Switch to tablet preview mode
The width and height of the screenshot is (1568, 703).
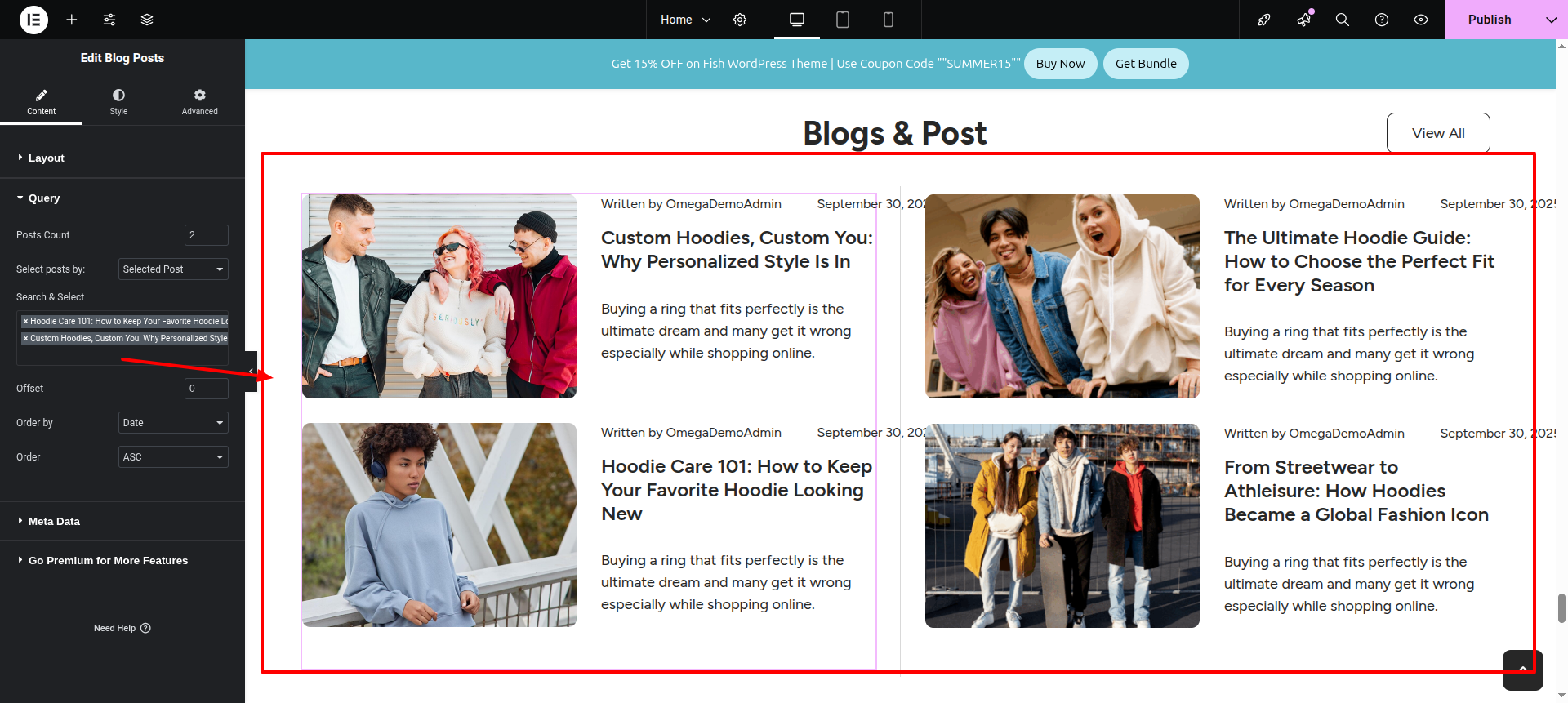click(843, 20)
